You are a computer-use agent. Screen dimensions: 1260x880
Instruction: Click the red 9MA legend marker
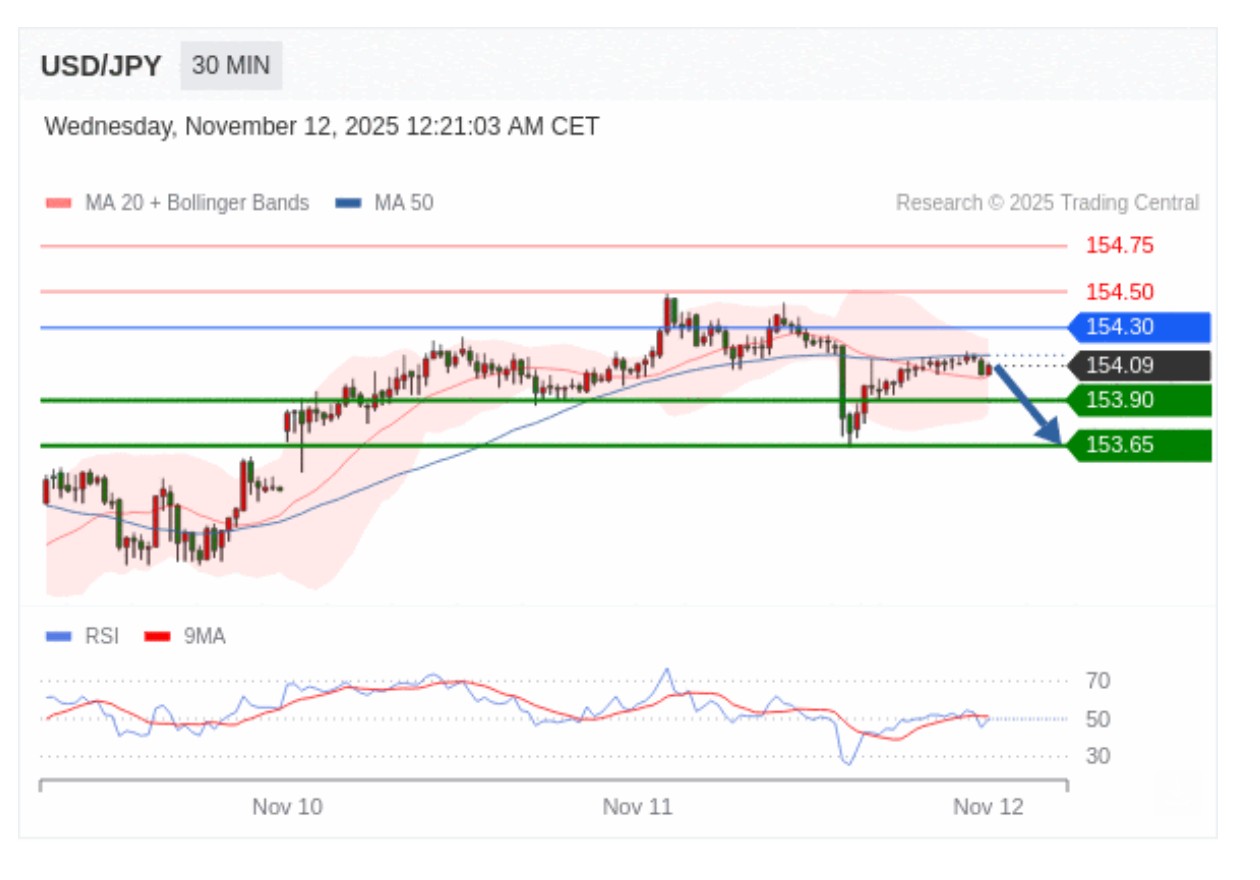pyautogui.click(x=158, y=636)
